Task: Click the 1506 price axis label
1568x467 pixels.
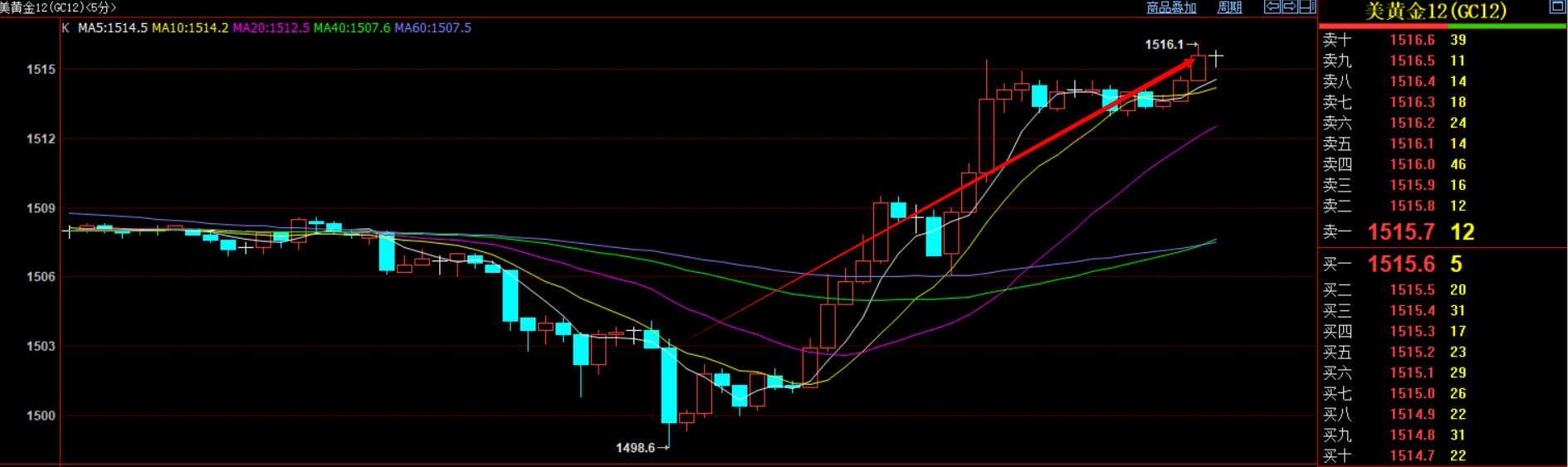Action: 41,277
